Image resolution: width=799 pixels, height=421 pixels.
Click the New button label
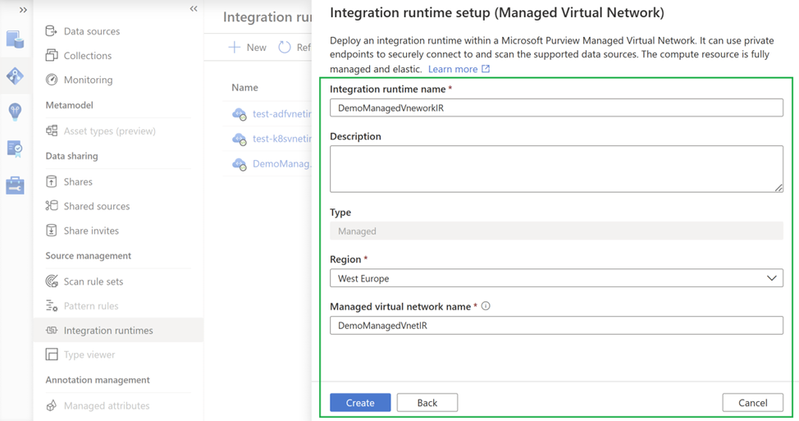(x=256, y=47)
